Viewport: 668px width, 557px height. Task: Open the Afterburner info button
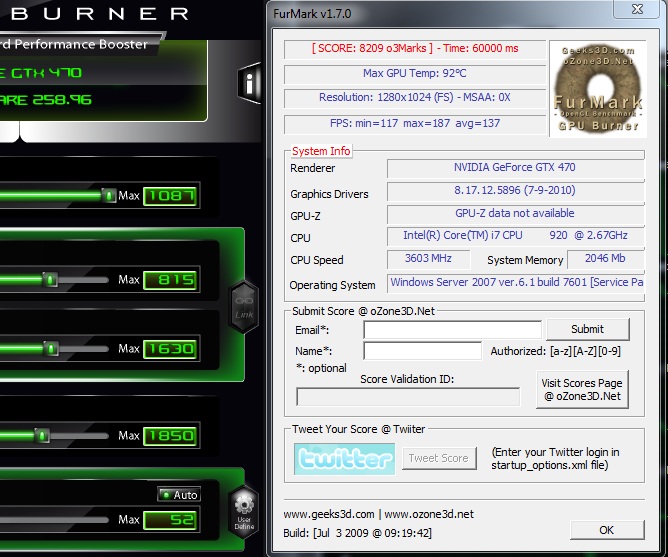coord(249,84)
